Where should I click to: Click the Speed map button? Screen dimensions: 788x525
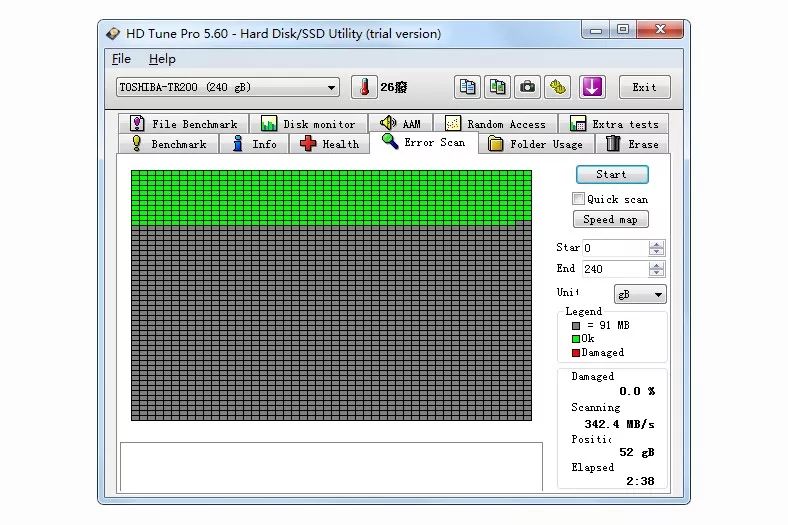click(x=610, y=220)
